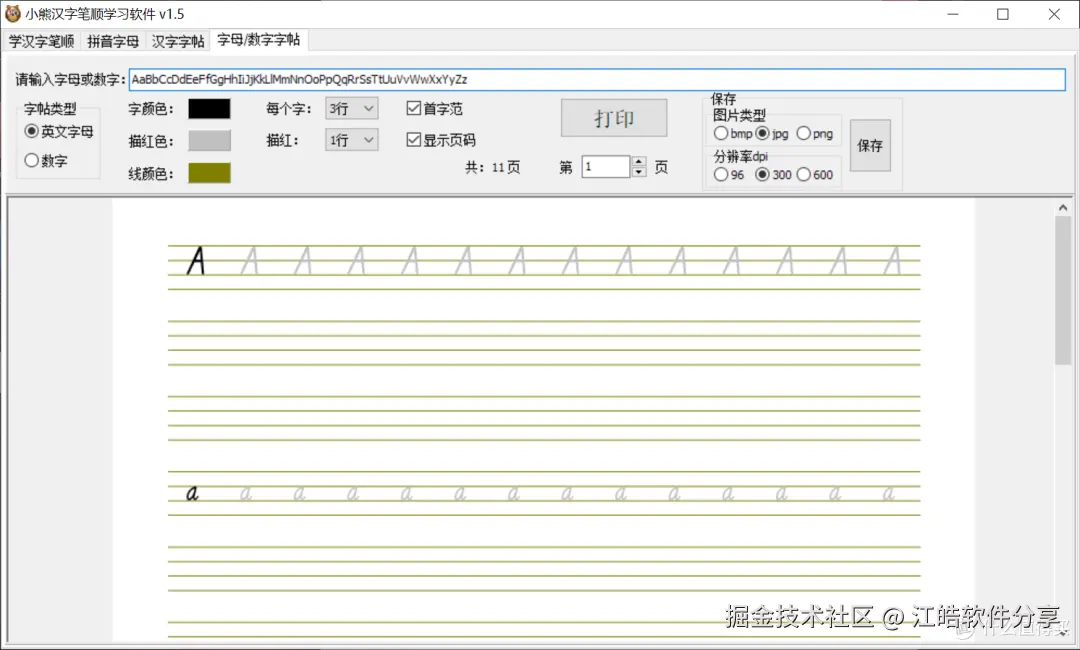The width and height of the screenshot is (1080, 650).
Task: Select the 英文字母 radio button
Action: [32, 131]
